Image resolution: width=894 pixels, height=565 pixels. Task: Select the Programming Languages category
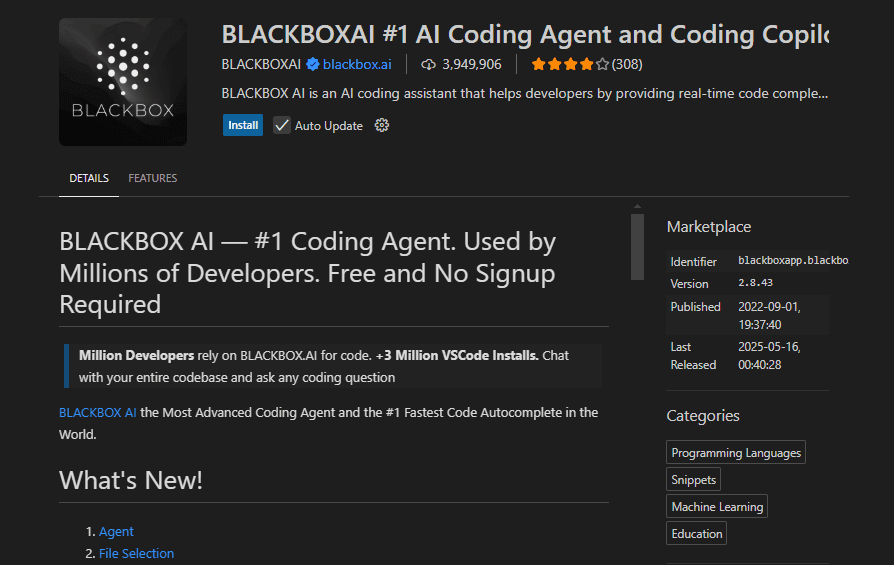click(736, 453)
